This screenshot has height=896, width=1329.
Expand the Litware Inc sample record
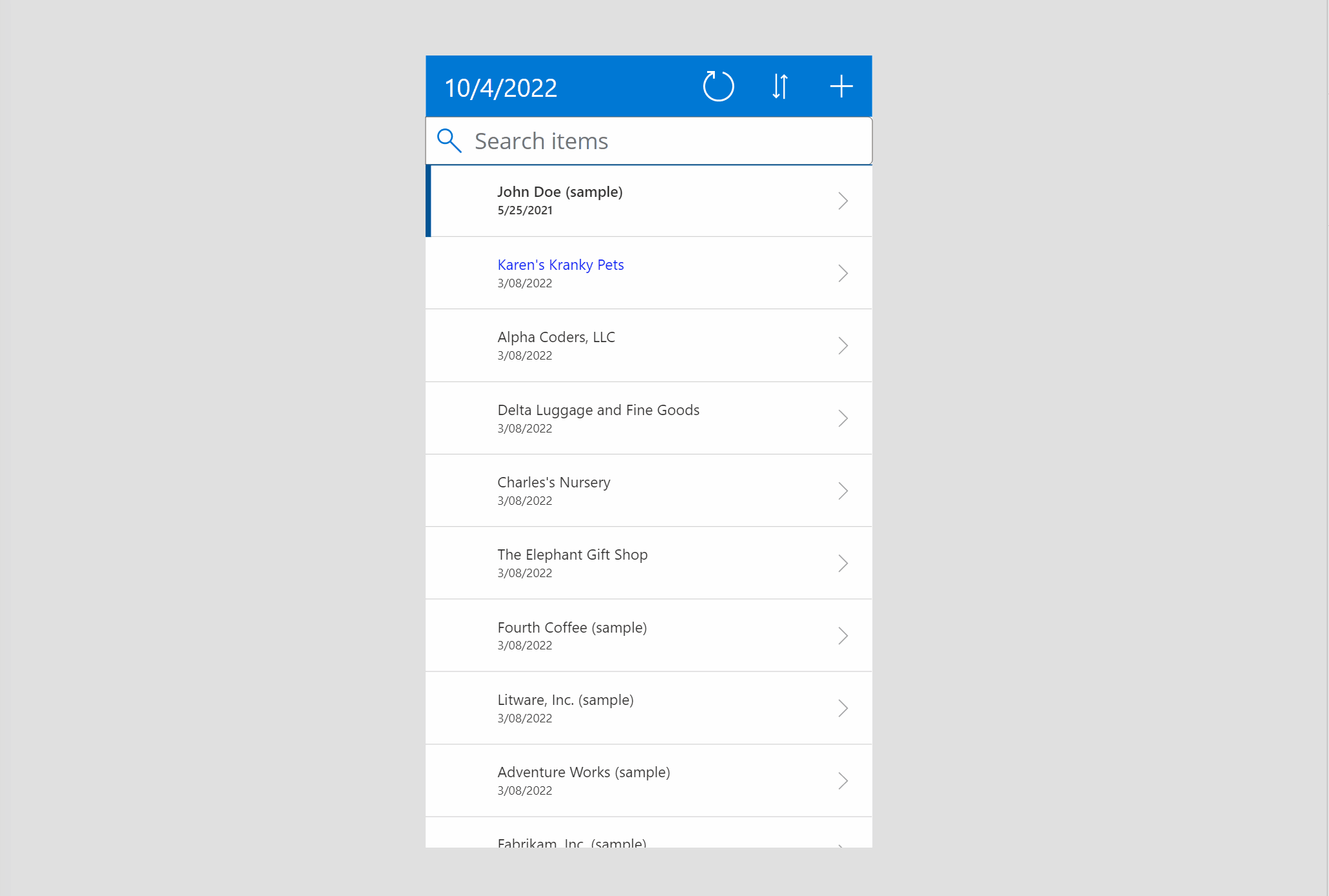pyautogui.click(x=843, y=708)
